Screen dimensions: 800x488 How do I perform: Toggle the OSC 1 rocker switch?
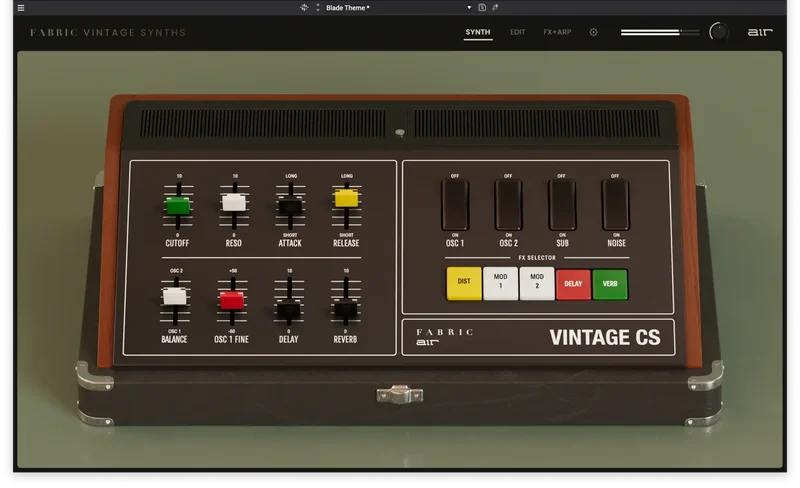[x=455, y=205]
